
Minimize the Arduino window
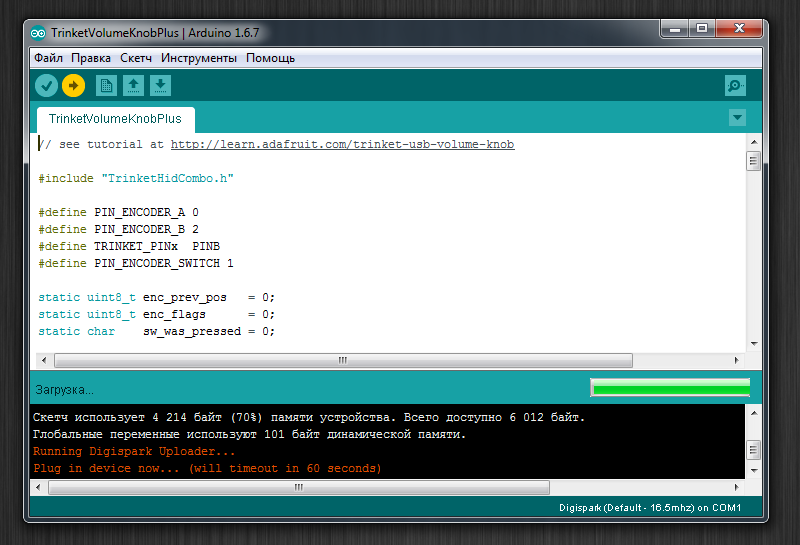674,29
